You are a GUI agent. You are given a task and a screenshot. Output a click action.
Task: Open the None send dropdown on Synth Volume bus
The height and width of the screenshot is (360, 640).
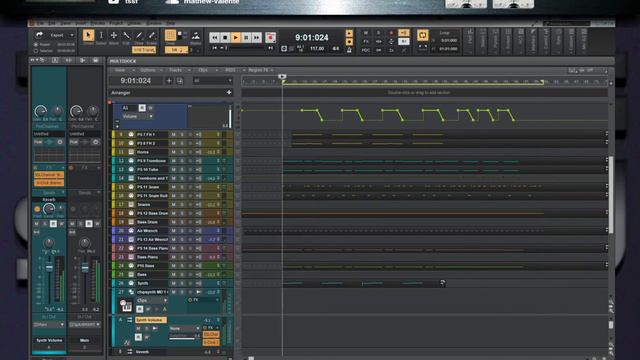point(184,328)
